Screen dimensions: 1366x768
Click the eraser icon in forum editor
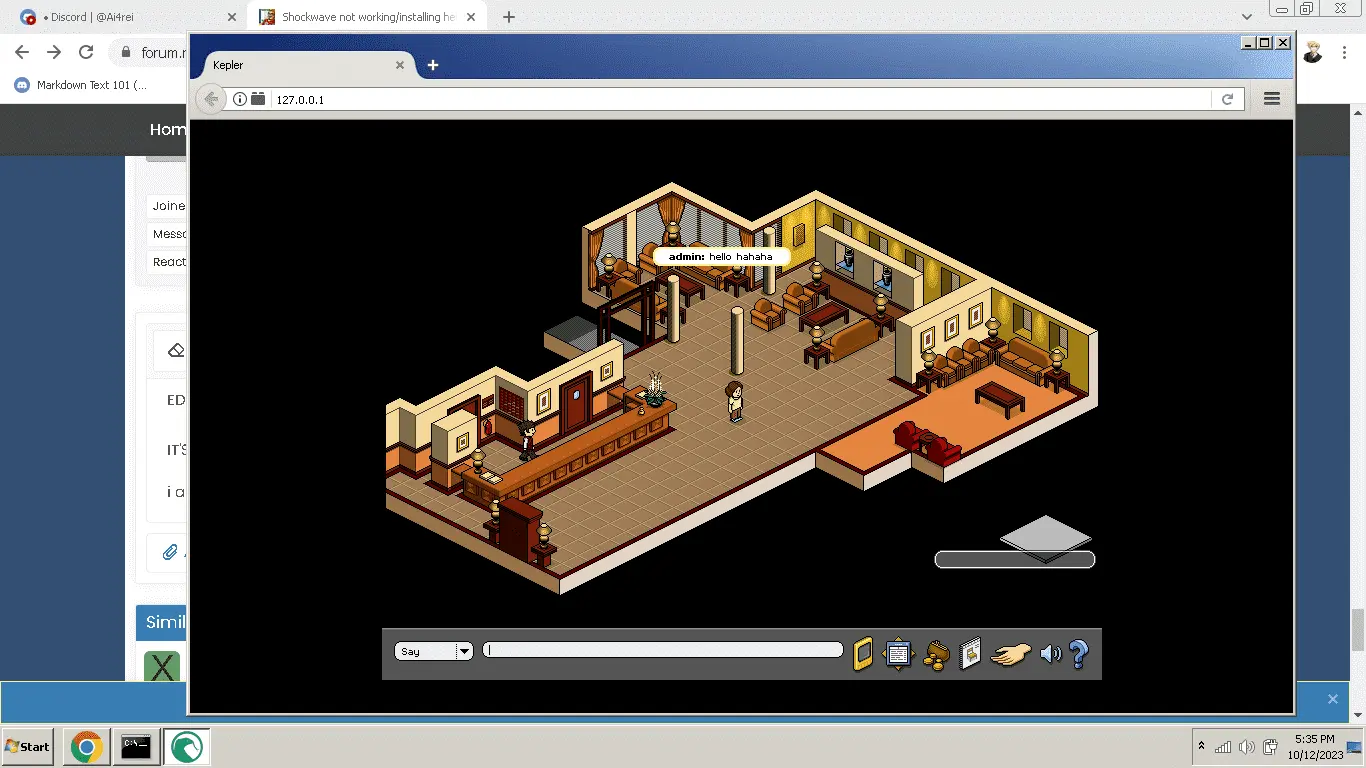(x=176, y=351)
